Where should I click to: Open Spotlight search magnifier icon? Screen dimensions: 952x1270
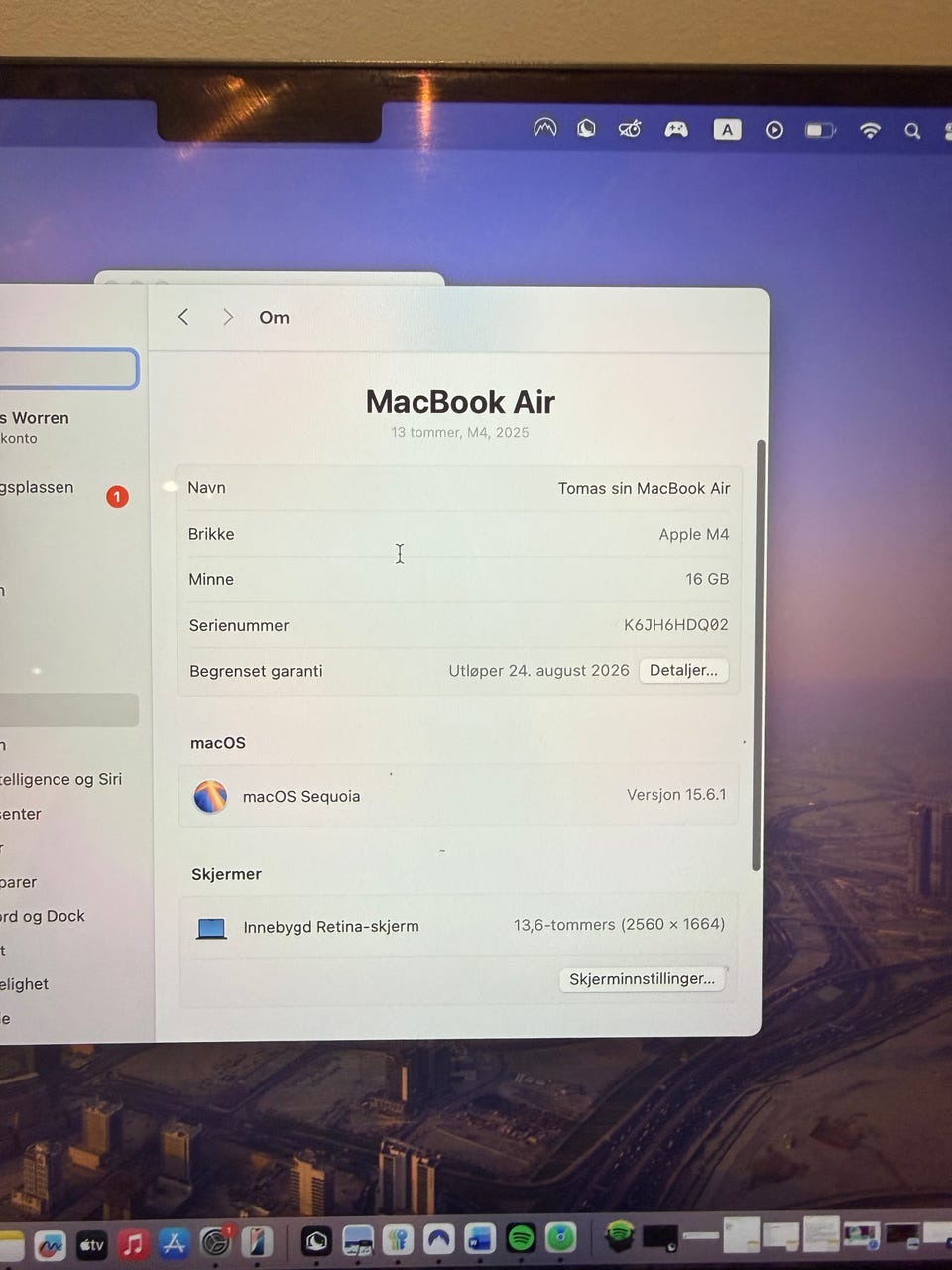click(912, 131)
